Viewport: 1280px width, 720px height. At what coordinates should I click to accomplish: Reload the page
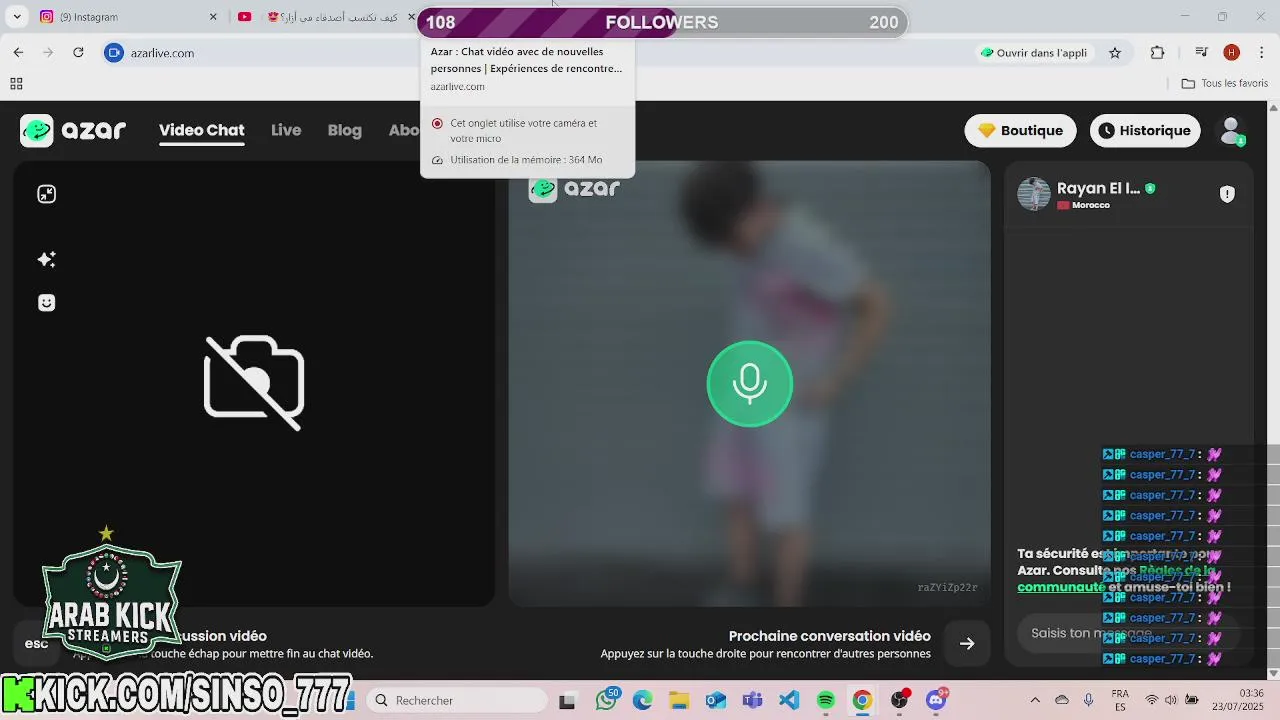[78, 53]
